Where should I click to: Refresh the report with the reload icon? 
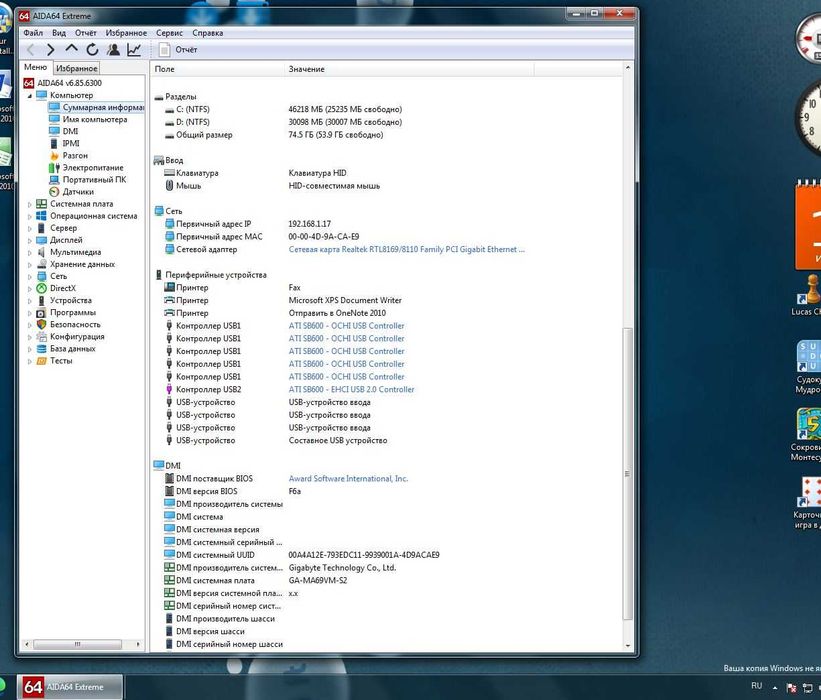click(92, 50)
